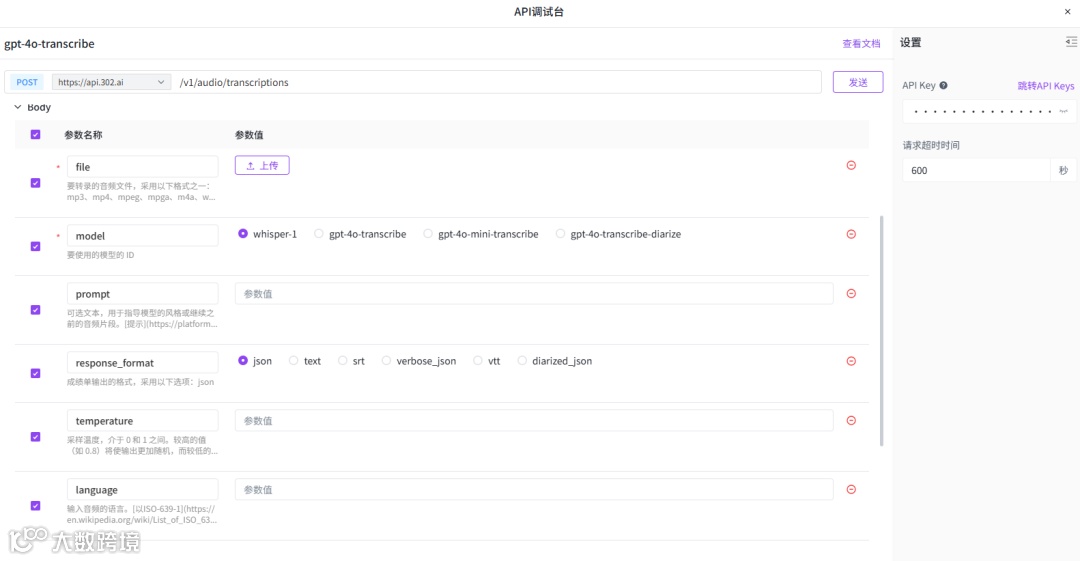Click the 发送 send button
Image resolution: width=1080 pixels, height=561 pixels.
858,82
